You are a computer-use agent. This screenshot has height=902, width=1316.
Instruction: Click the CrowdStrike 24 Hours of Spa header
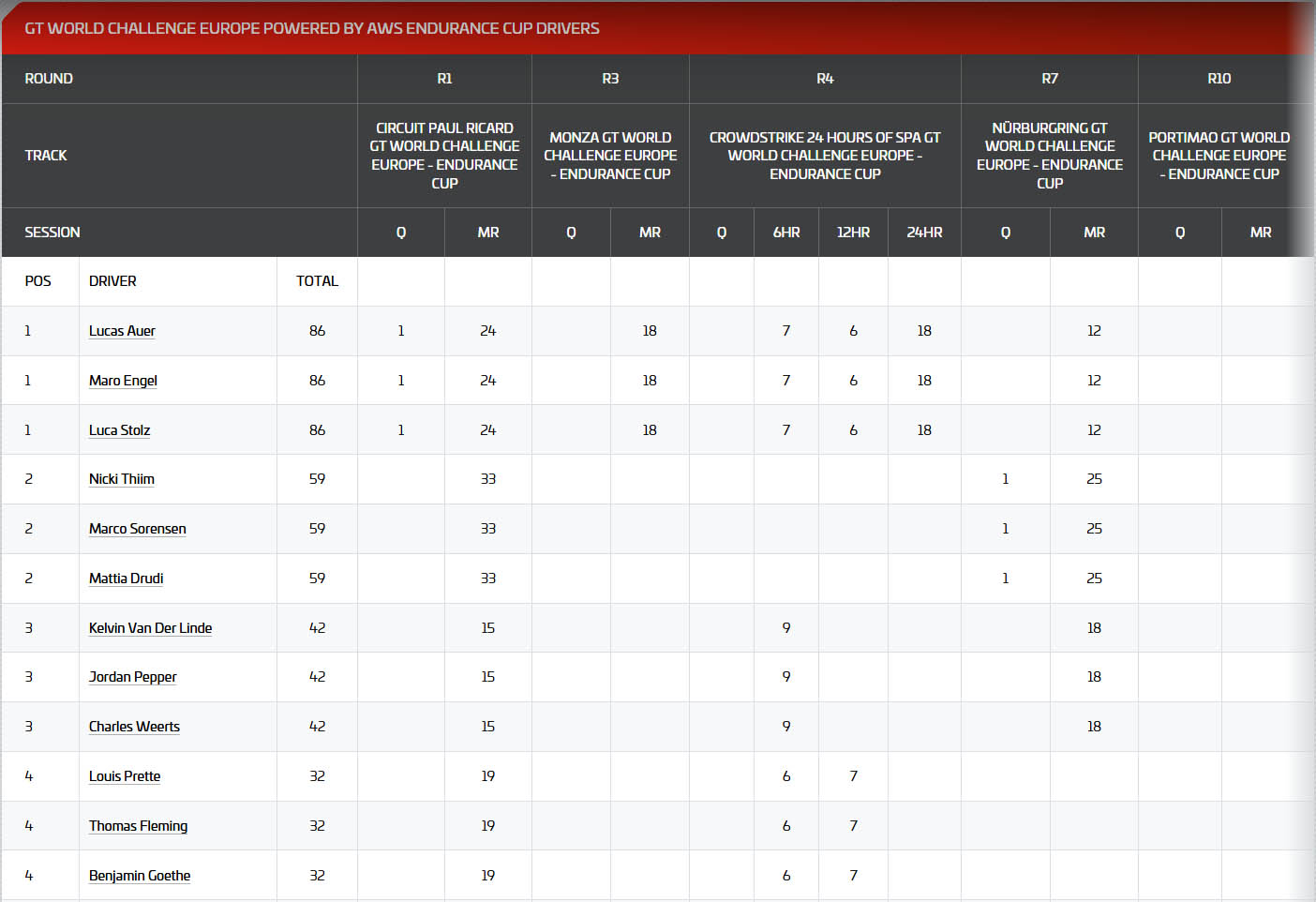point(825,156)
